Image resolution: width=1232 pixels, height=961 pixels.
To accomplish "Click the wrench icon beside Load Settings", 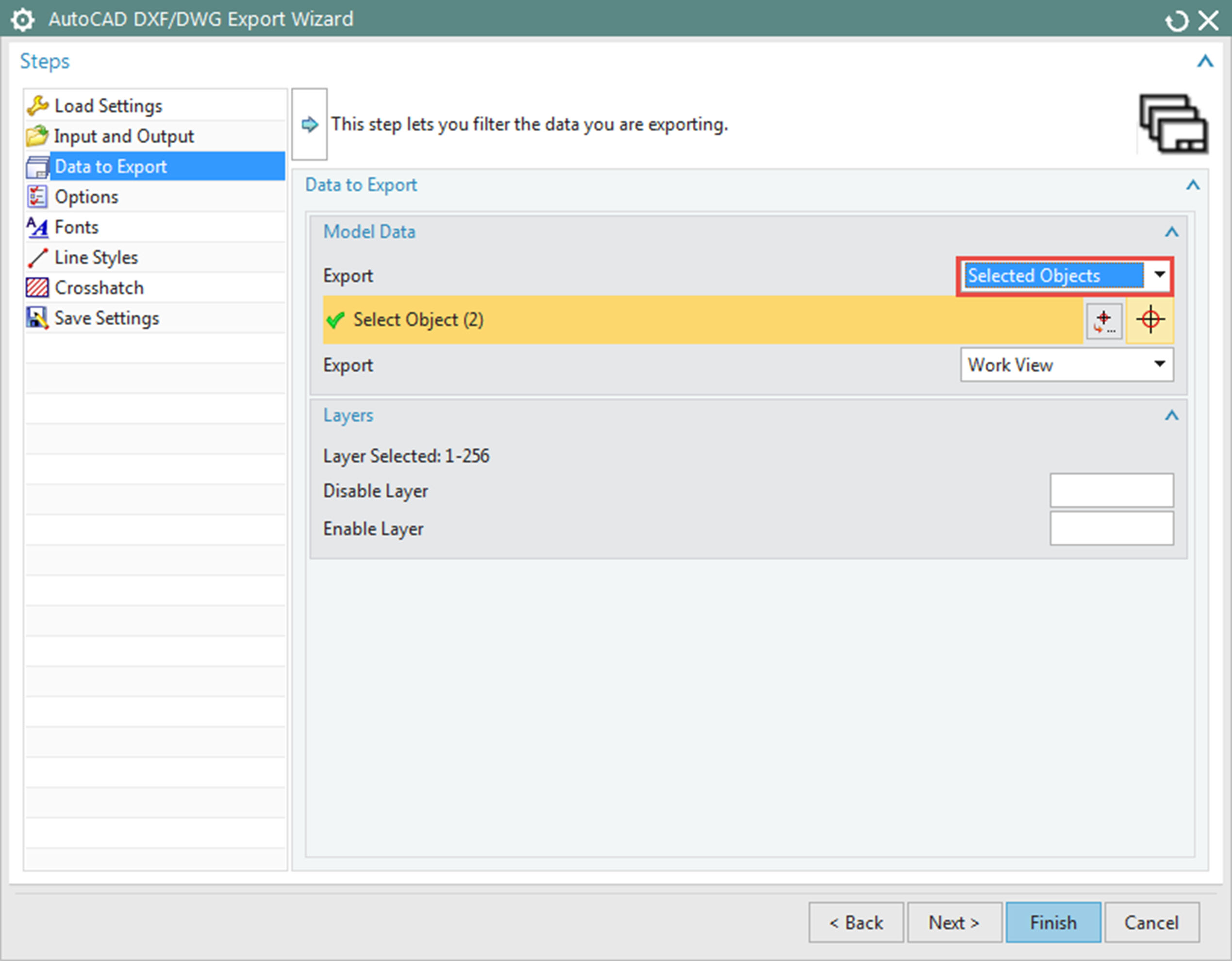I will 37,105.
